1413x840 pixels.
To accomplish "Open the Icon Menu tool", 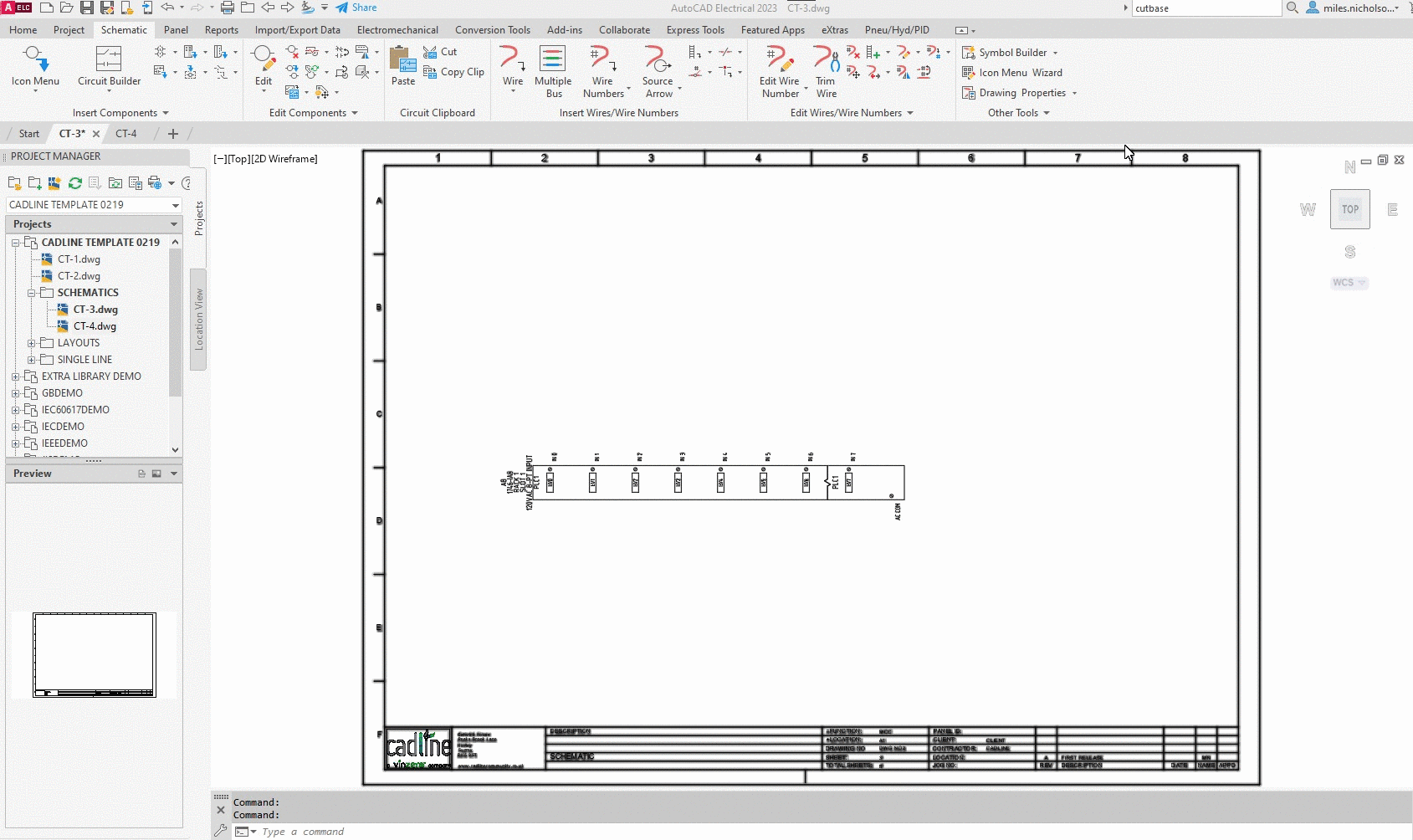I will 35,67.
